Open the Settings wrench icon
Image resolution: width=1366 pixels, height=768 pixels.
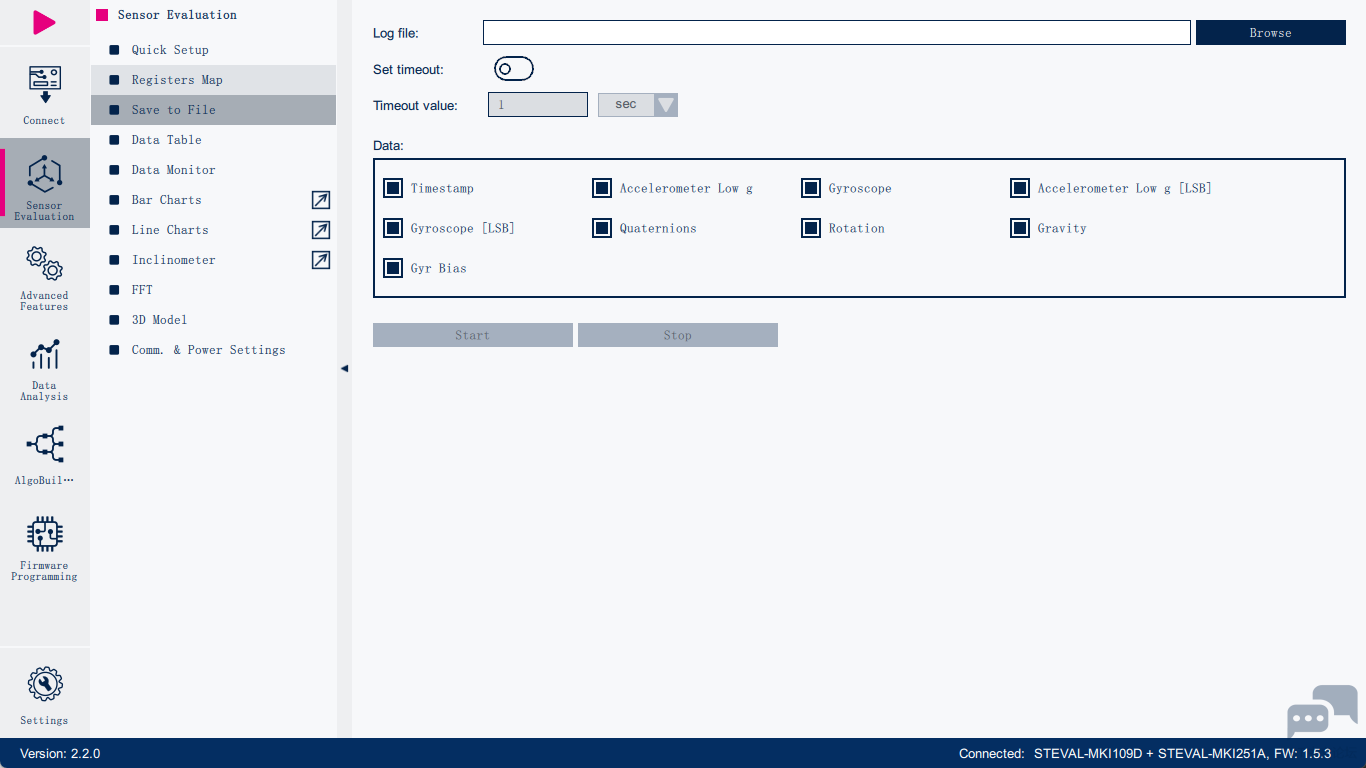pyautogui.click(x=44, y=685)
